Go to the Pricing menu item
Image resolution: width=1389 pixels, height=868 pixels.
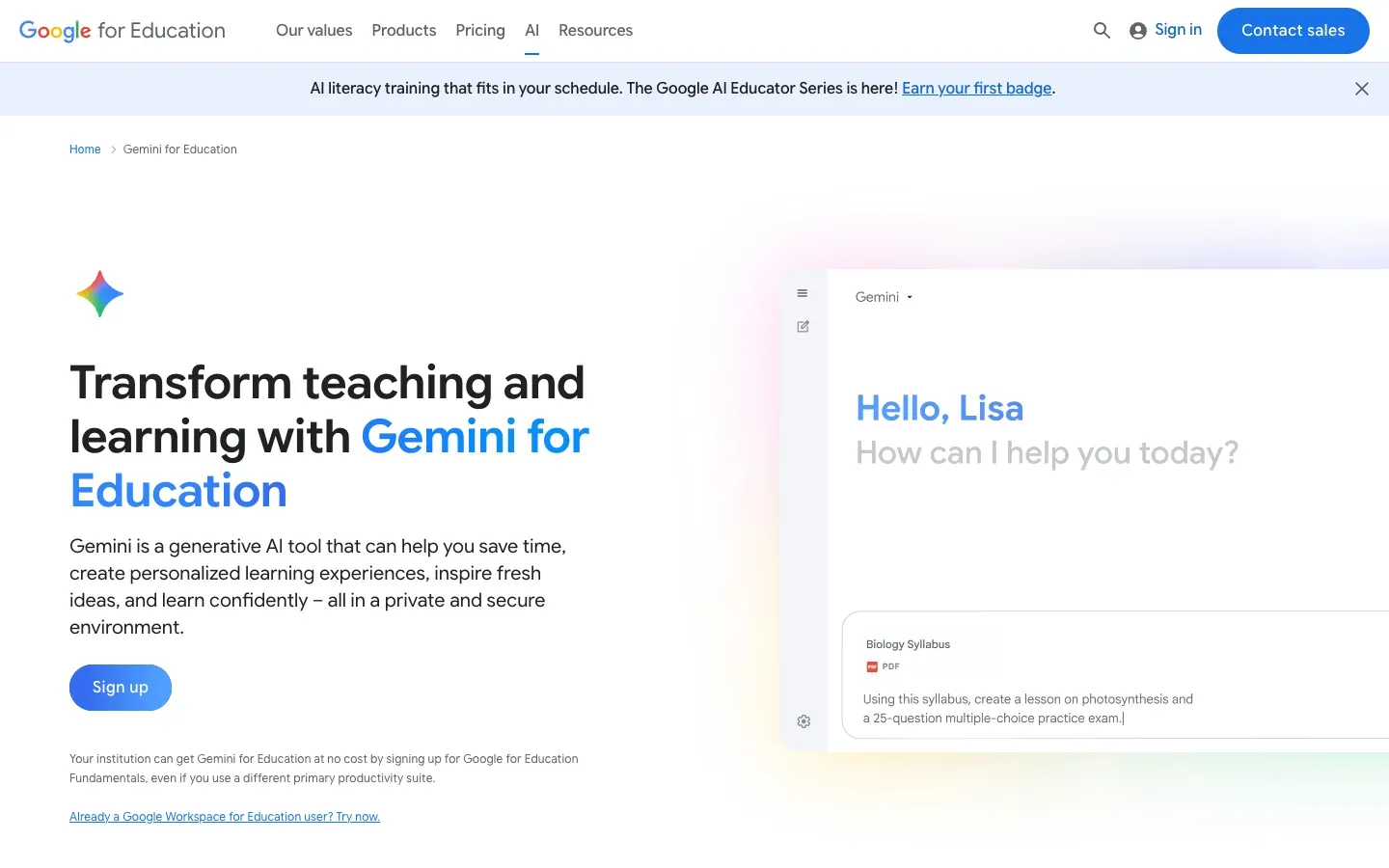pos(480,31)
